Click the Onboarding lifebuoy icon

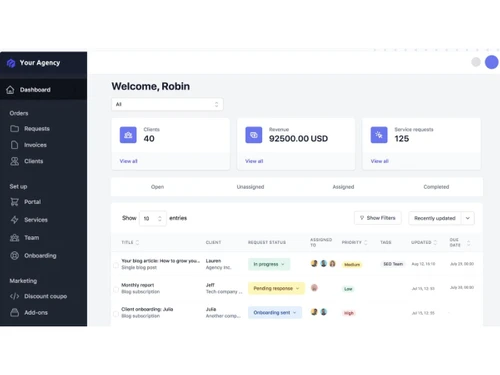(14, 256)
